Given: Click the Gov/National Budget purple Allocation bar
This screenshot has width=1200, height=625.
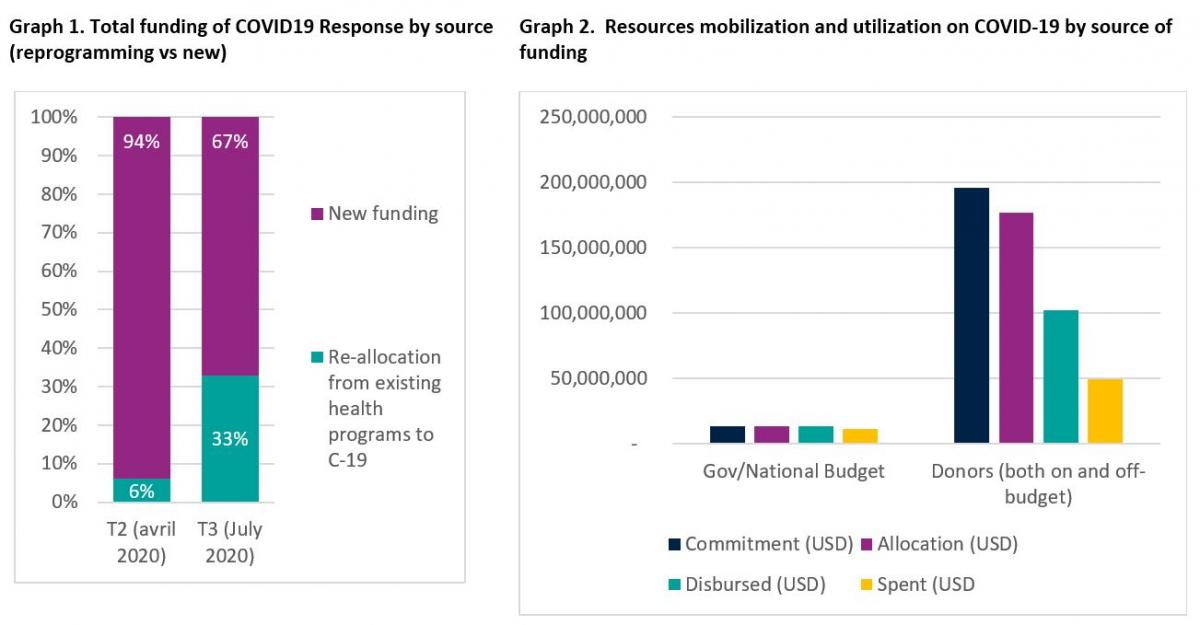Looking at the screenshot, I should click(x=772, y=435).
